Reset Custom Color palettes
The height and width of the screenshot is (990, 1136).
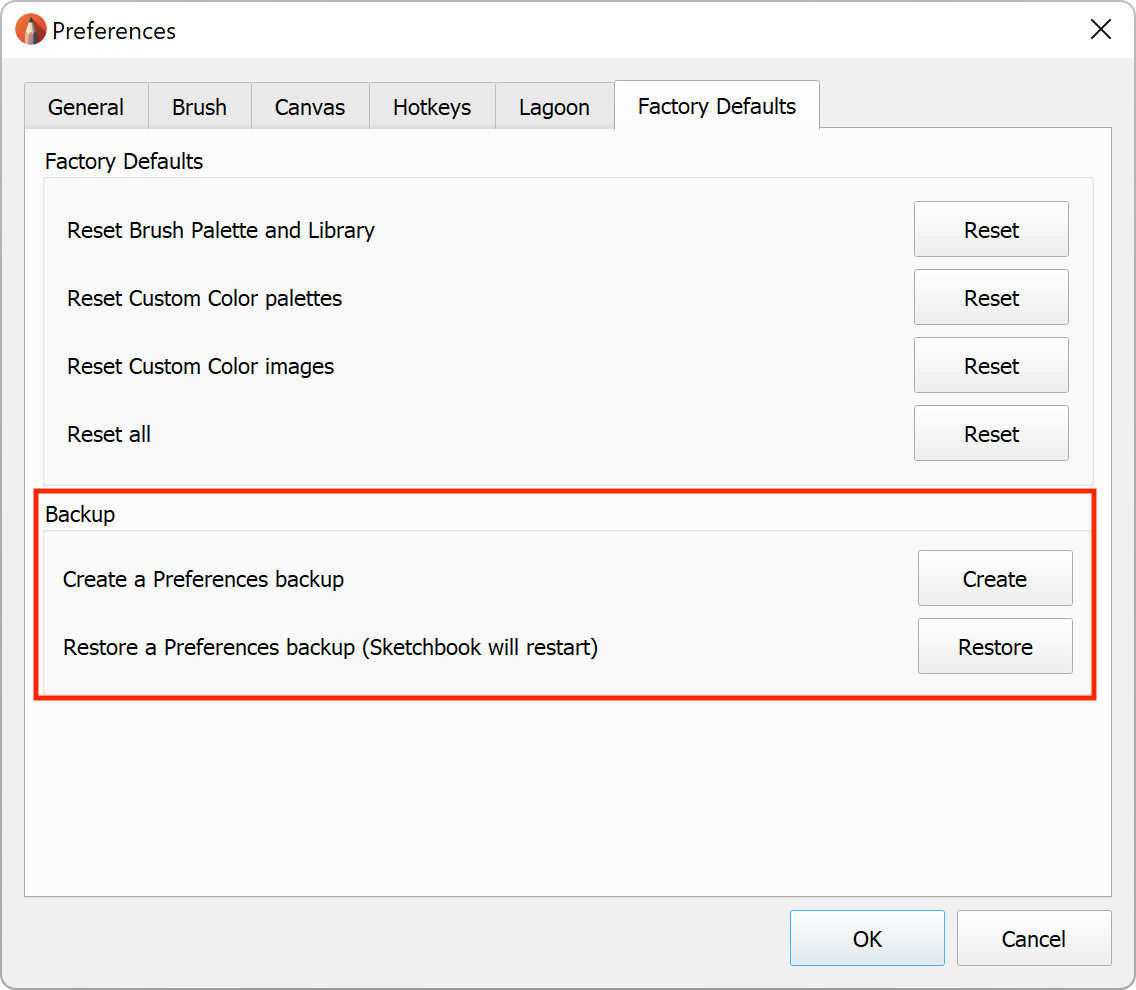point(991,298)
